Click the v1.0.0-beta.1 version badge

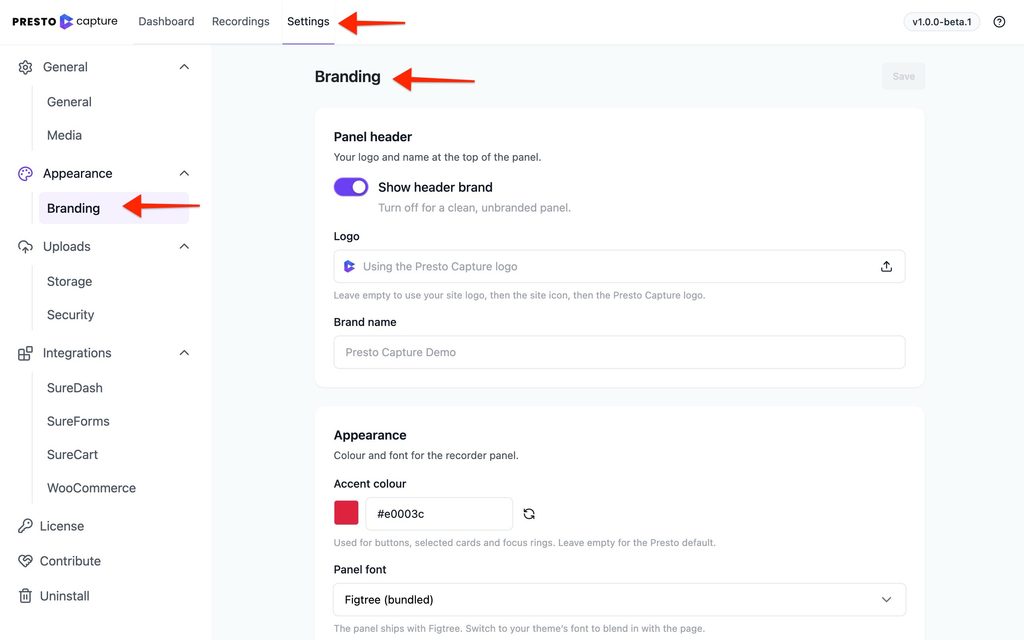click(942, 22)
